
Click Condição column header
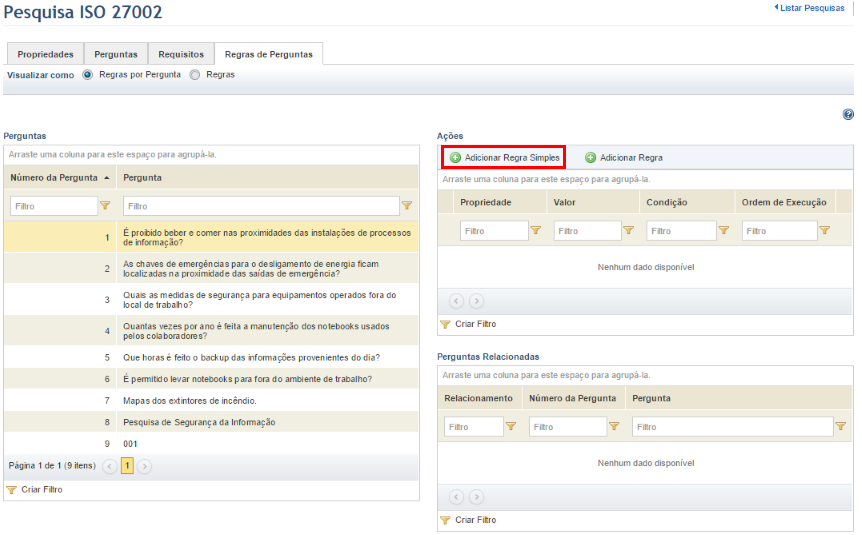point(687,202)
